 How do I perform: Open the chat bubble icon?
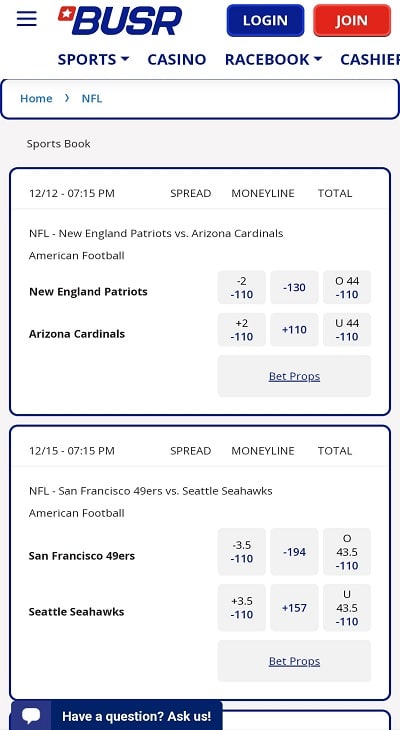31,716
